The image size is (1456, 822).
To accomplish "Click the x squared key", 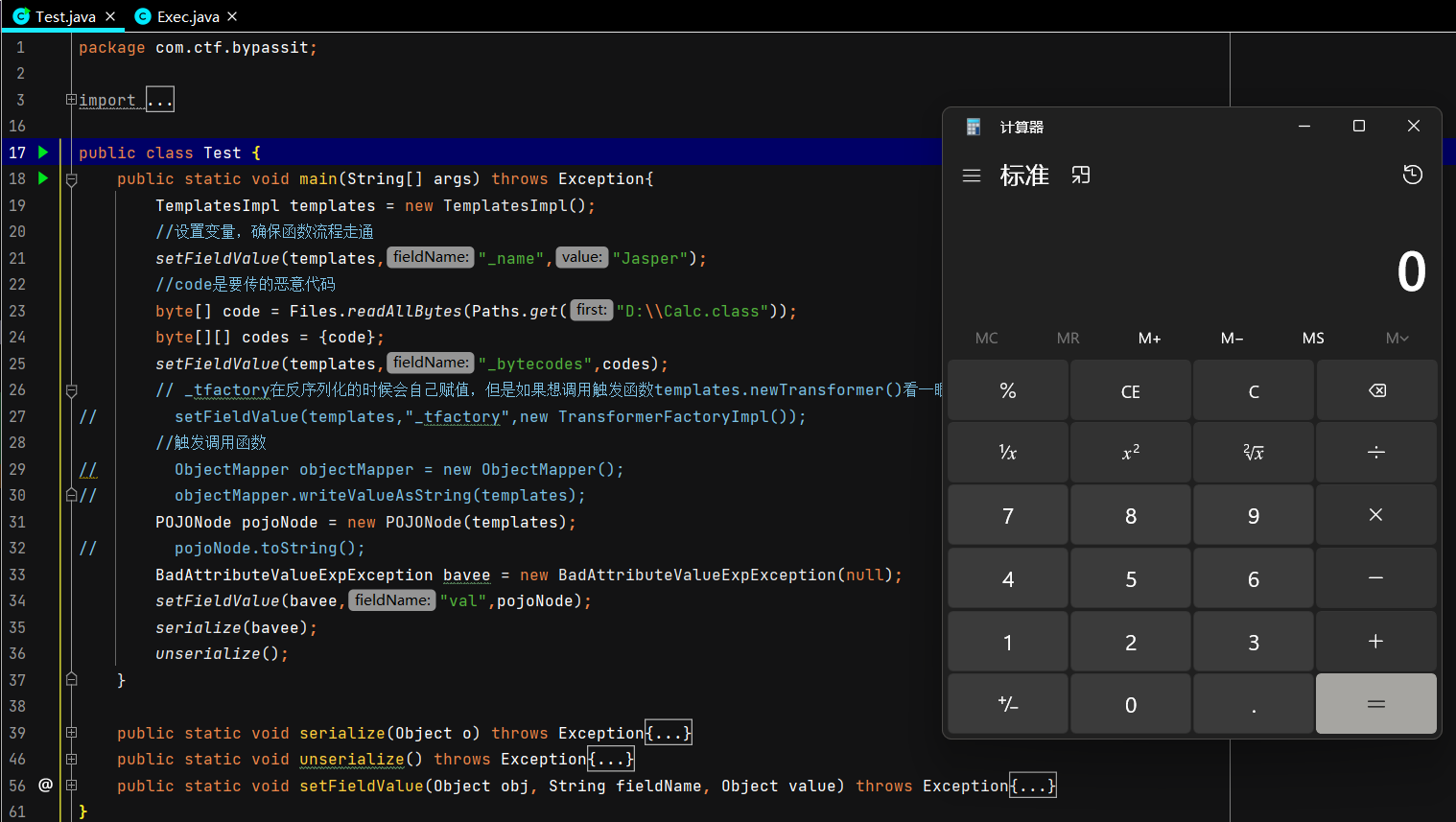I will 1131,453.
